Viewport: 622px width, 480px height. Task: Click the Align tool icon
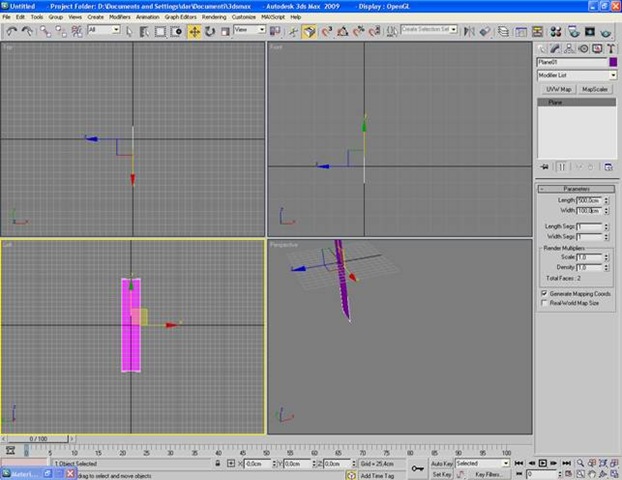pyautogui.click(x=485, y=32)
